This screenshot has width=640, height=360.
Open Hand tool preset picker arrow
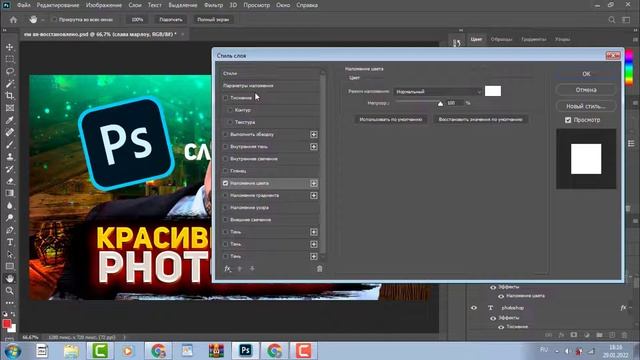(x=42, y=20)
